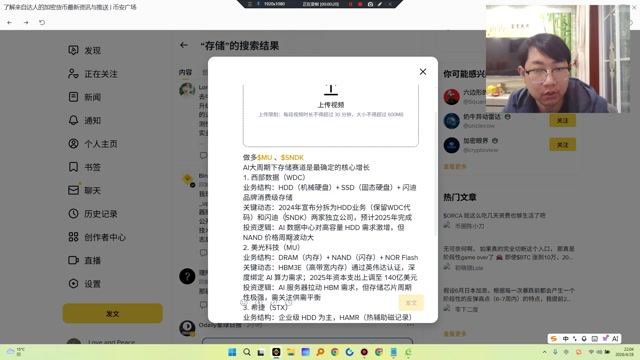
Task: Click the 发文 button inside the dialog
Action: (x=411, y=302)
